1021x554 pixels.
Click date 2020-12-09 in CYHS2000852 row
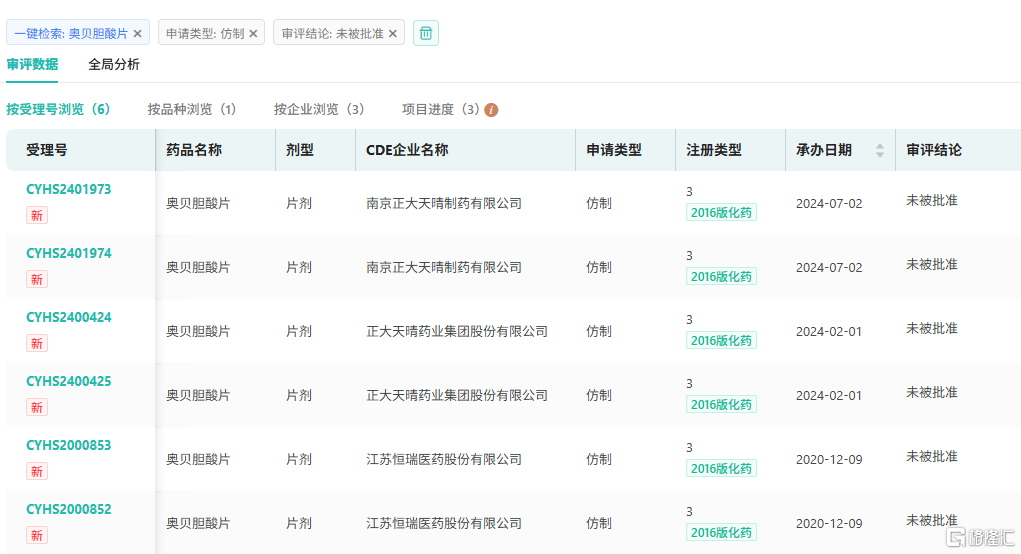[x=829, y=523]
